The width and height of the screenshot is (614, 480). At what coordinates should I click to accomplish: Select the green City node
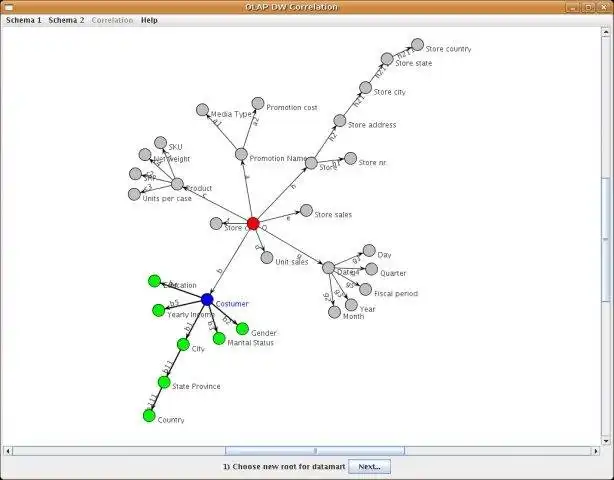[x=183, y=345]
